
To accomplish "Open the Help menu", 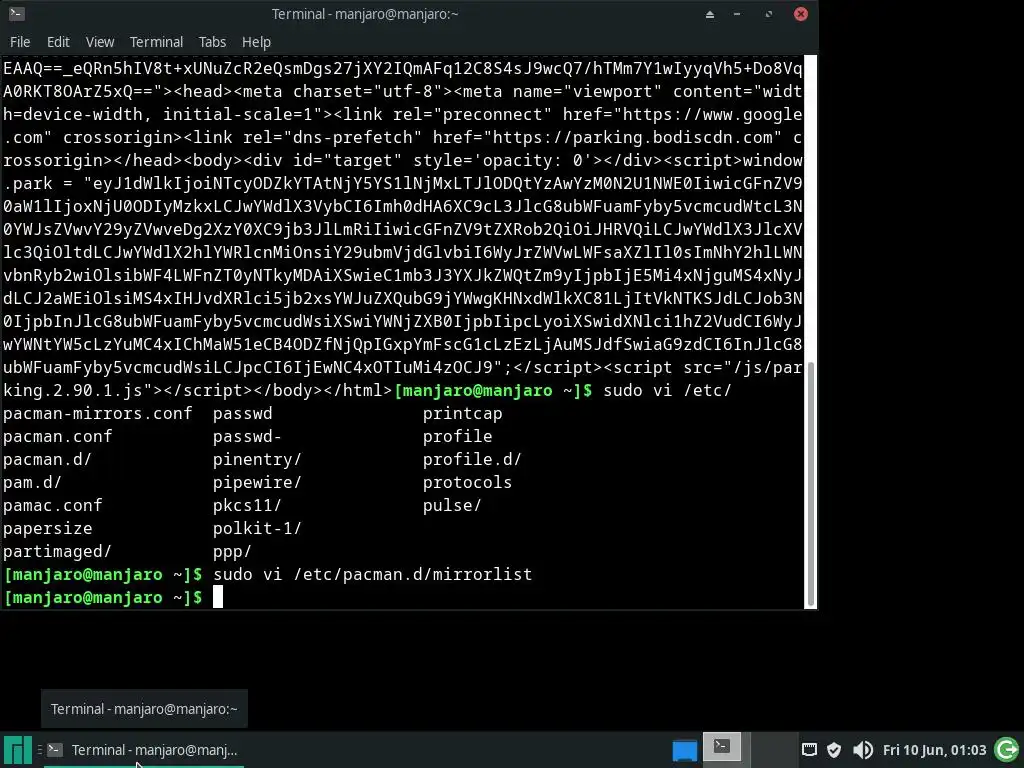I will click(256, 42).
